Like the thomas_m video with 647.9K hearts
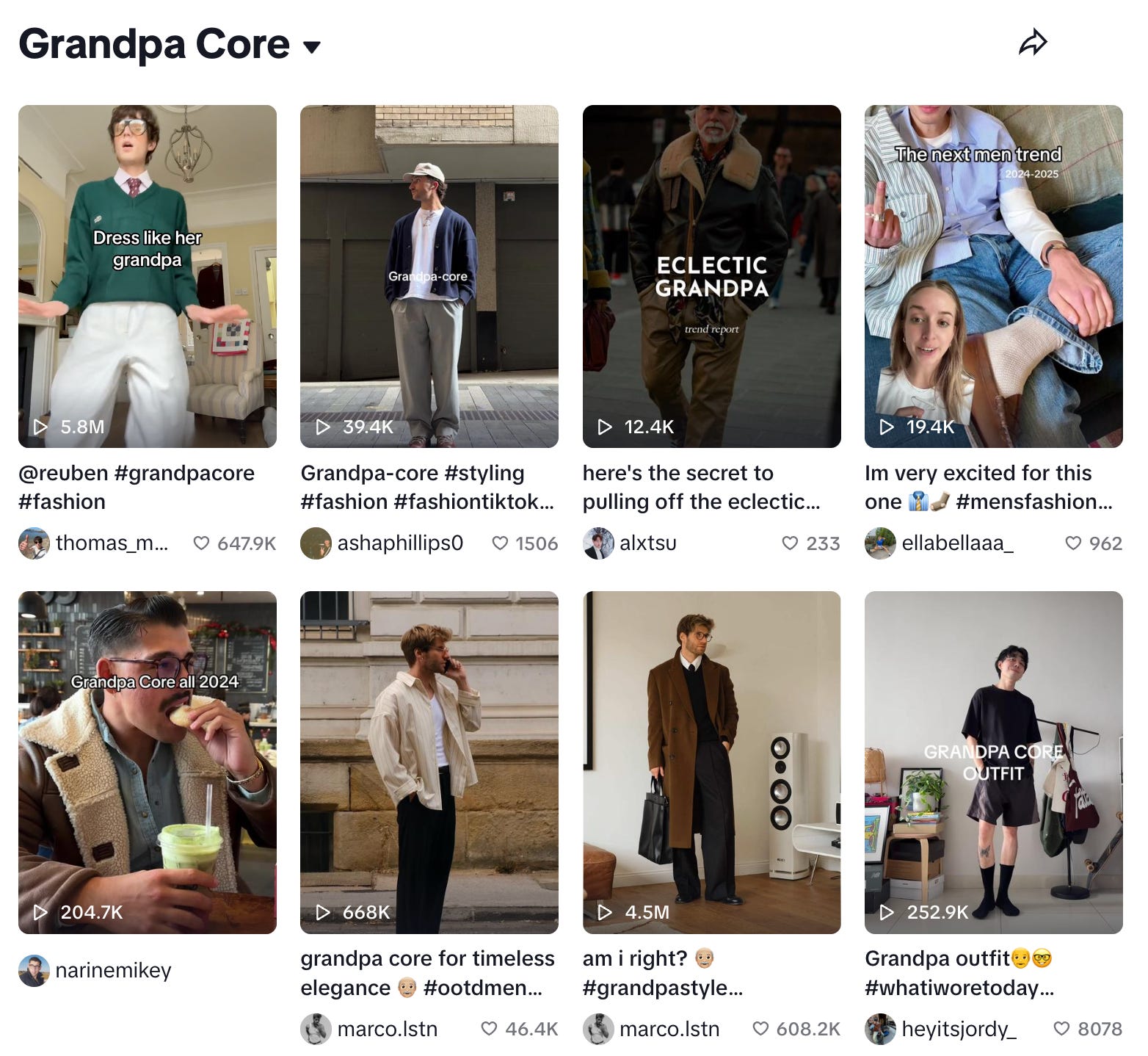This screenshot has height=1056, width=1148. [x=201, y=543]
